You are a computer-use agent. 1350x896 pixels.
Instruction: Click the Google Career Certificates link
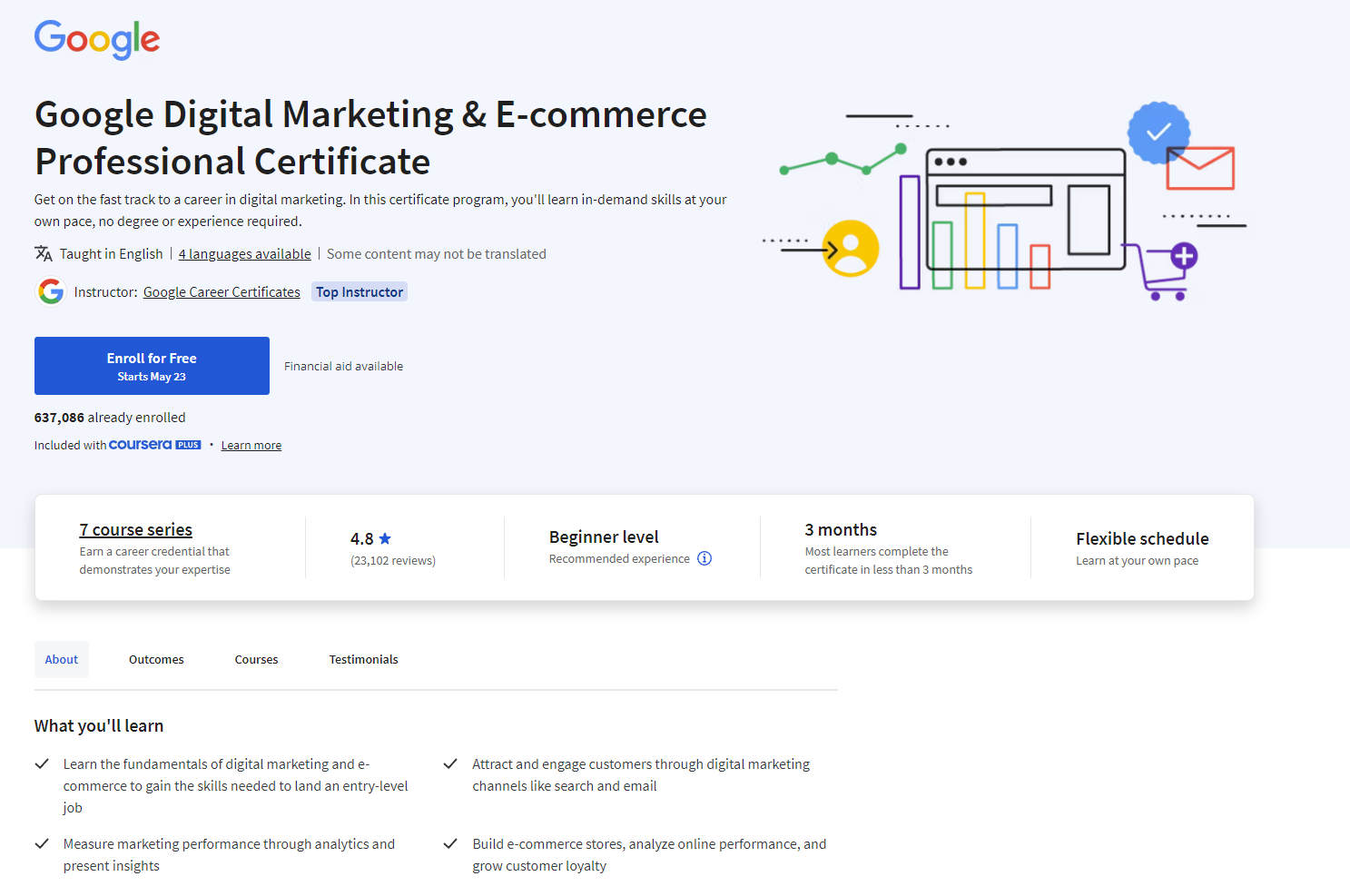click(x=221, y=291)
